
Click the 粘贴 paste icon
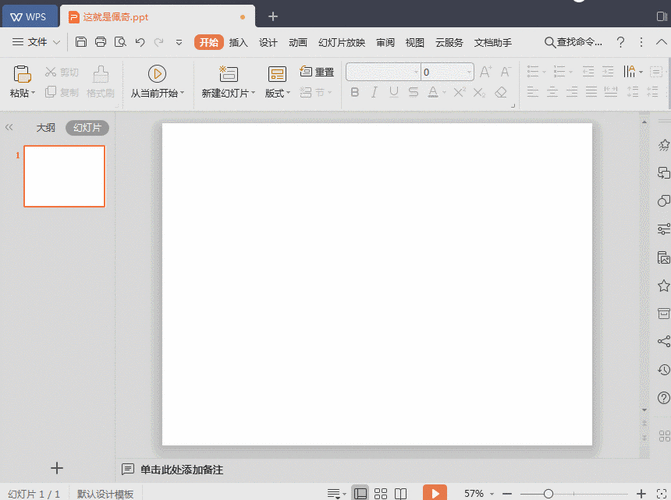pyautogui.click(x=22, y=74)
